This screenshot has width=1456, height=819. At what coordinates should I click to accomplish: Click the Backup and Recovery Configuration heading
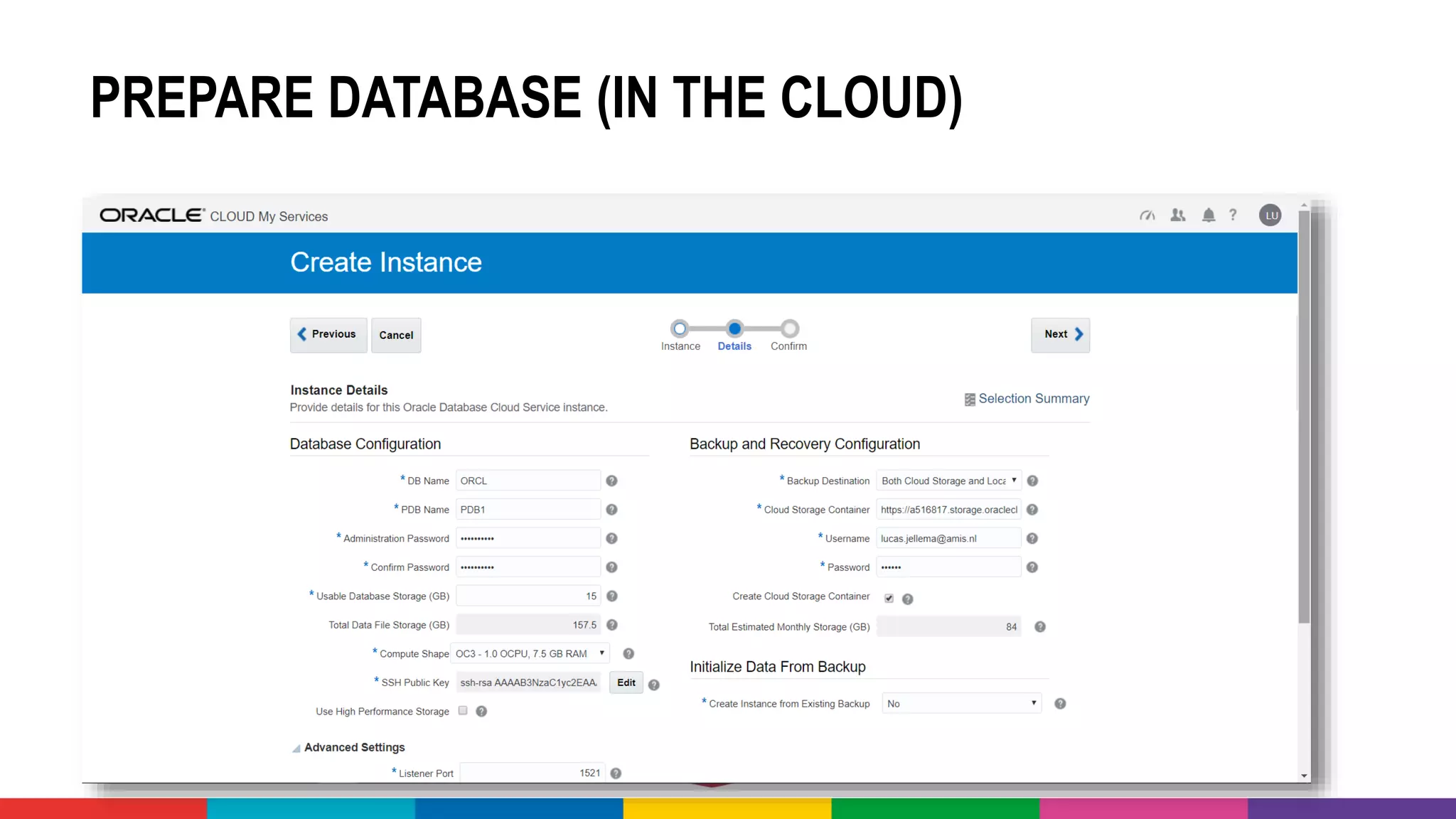click(805, 444)
